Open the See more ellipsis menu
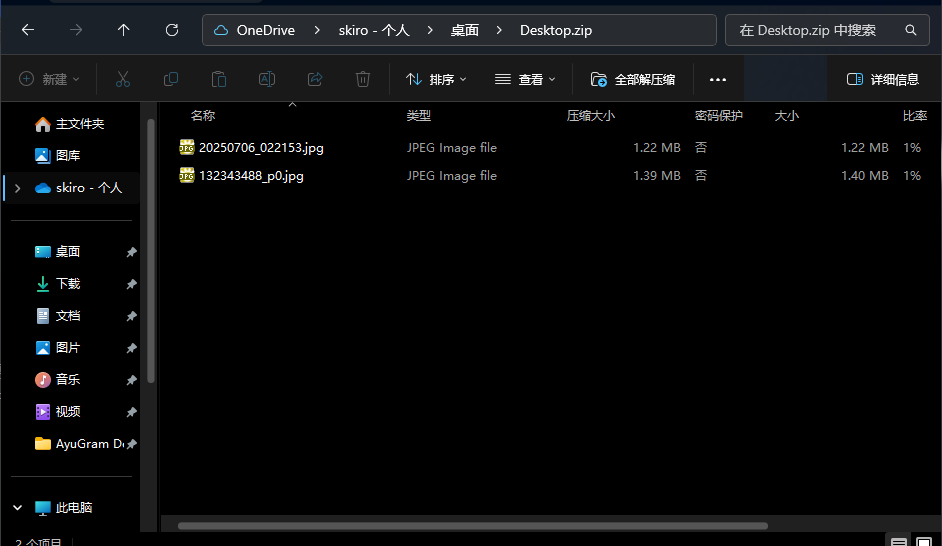This screenshot has width=942, height=546. [x=717, y=79]
